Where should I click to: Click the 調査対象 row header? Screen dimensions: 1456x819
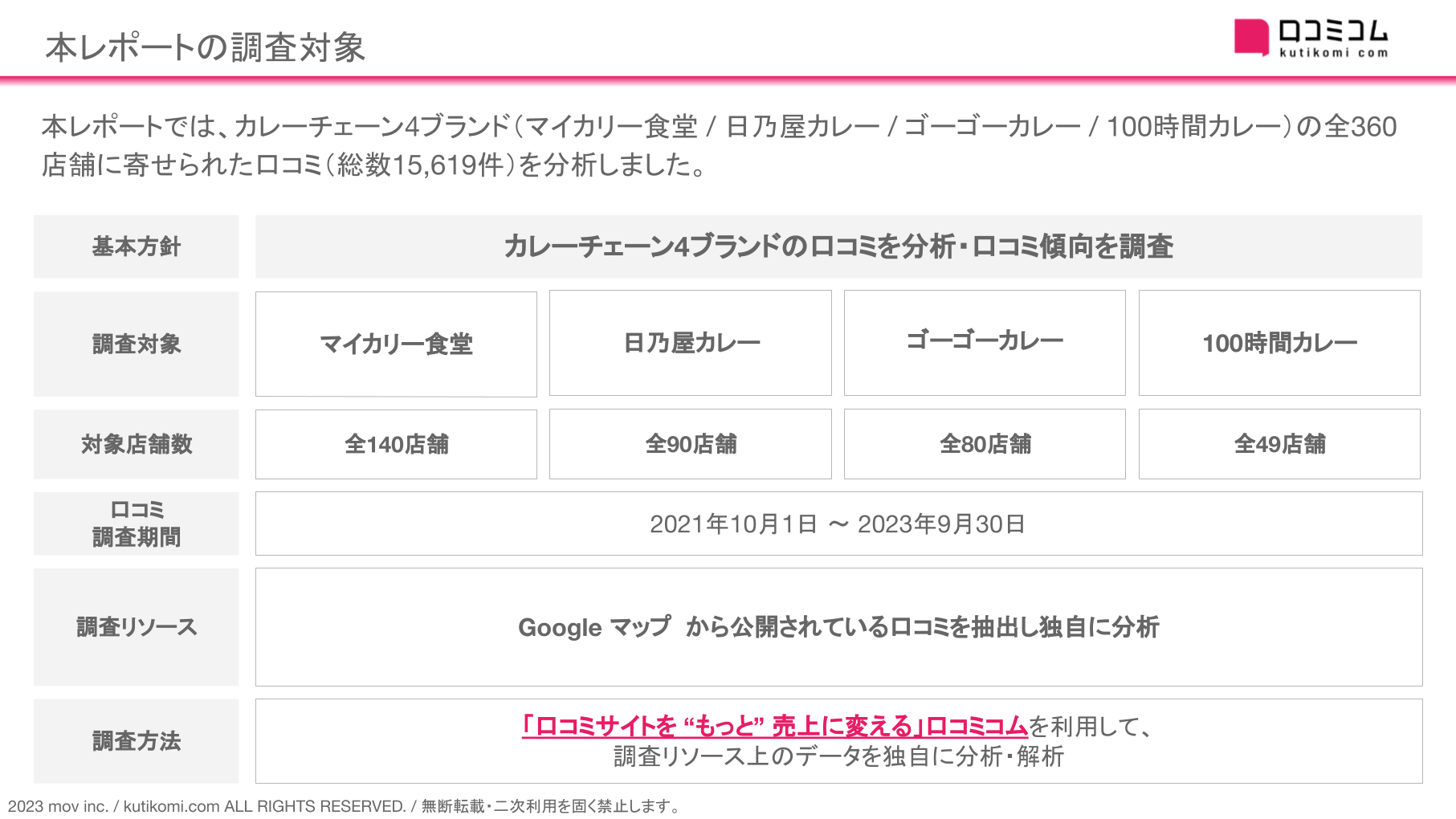pos(137,344)
